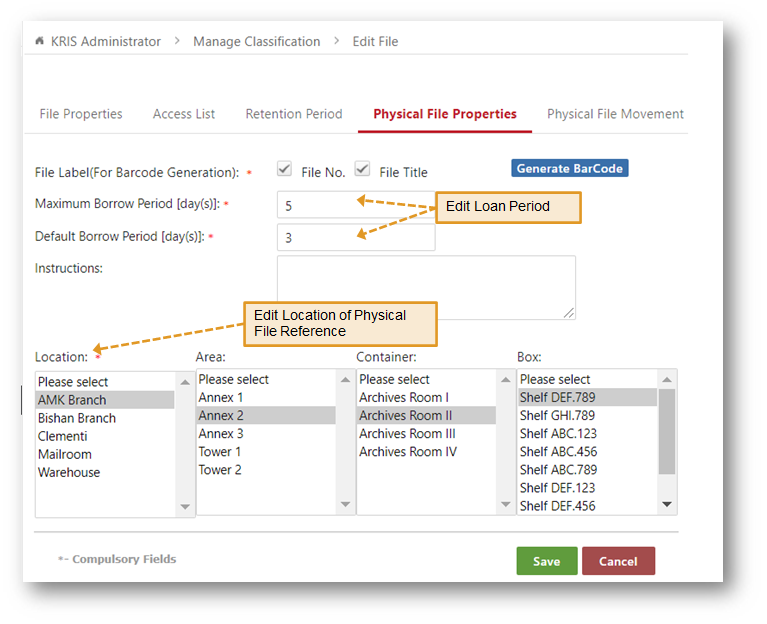Click the Generate BarCode button
This screenshot has width=767, height=624.
570,168
